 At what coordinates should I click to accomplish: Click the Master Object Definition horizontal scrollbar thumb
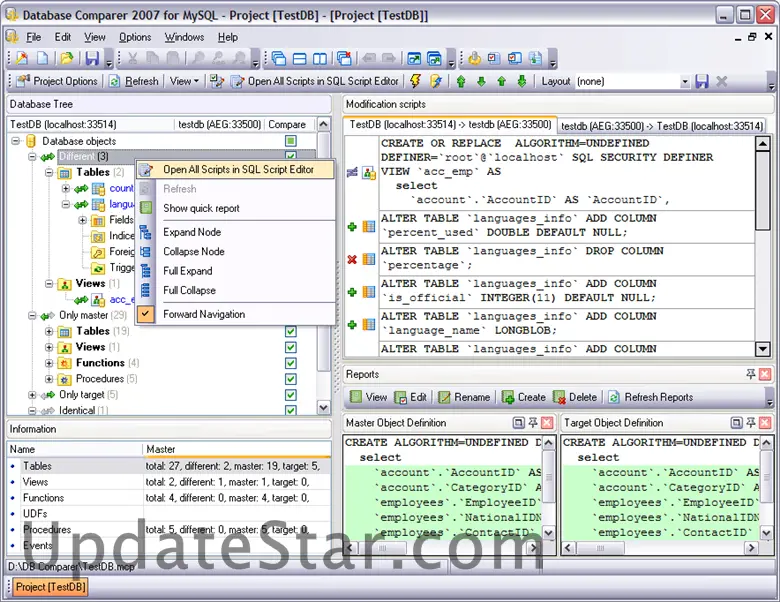pos(382,548)
